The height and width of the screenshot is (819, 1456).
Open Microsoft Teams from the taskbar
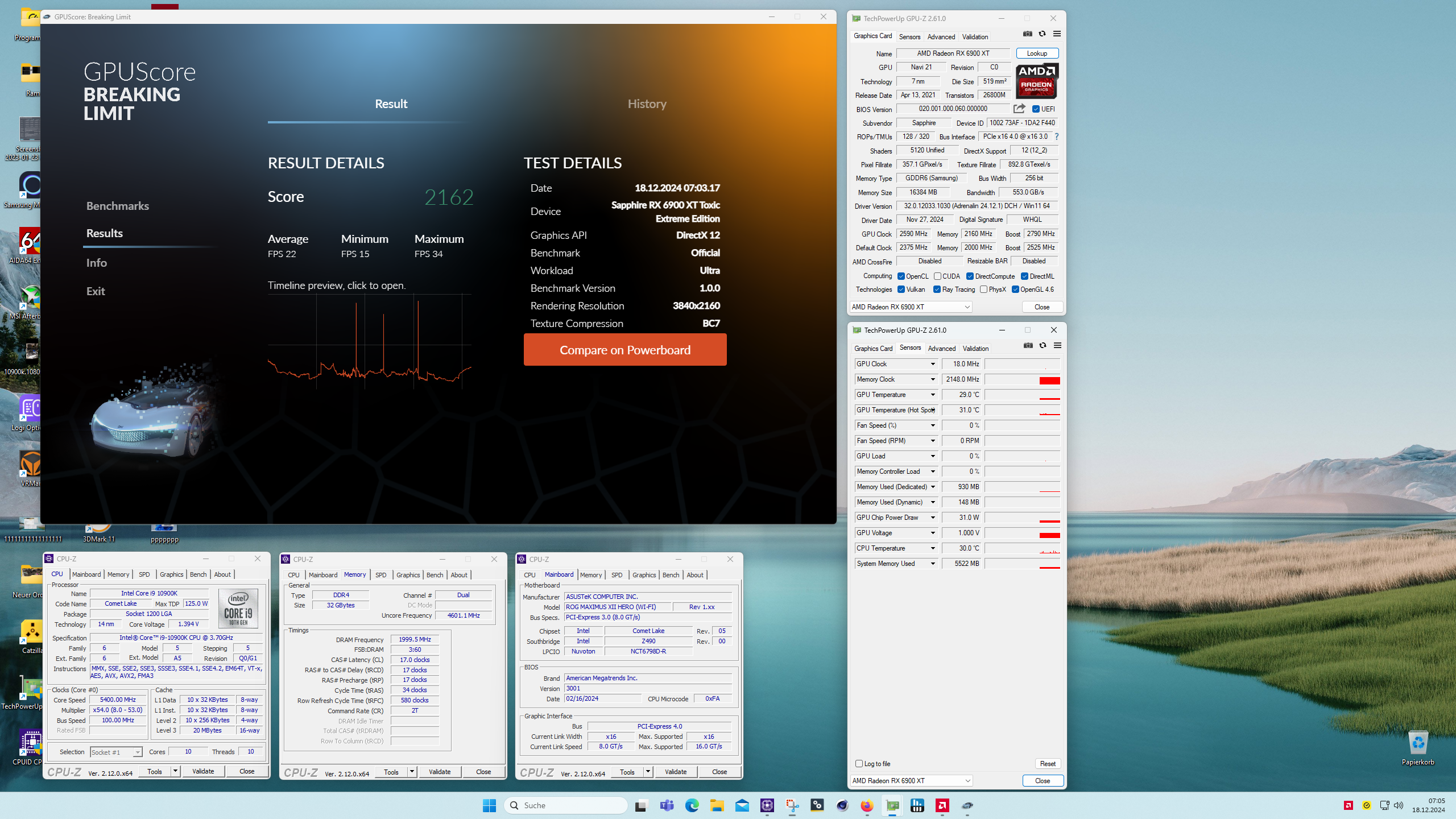pyautogui.click(x=667, y=805)
